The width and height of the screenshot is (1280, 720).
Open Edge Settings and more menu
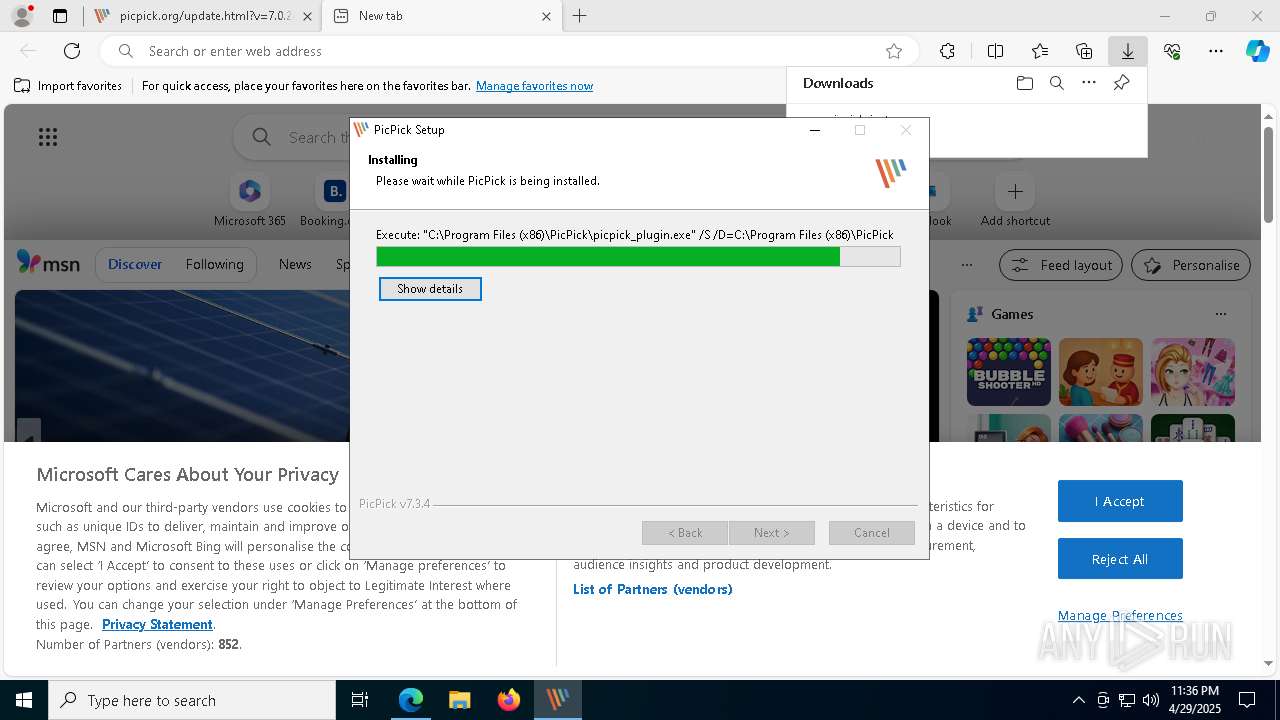point(1216,51)
